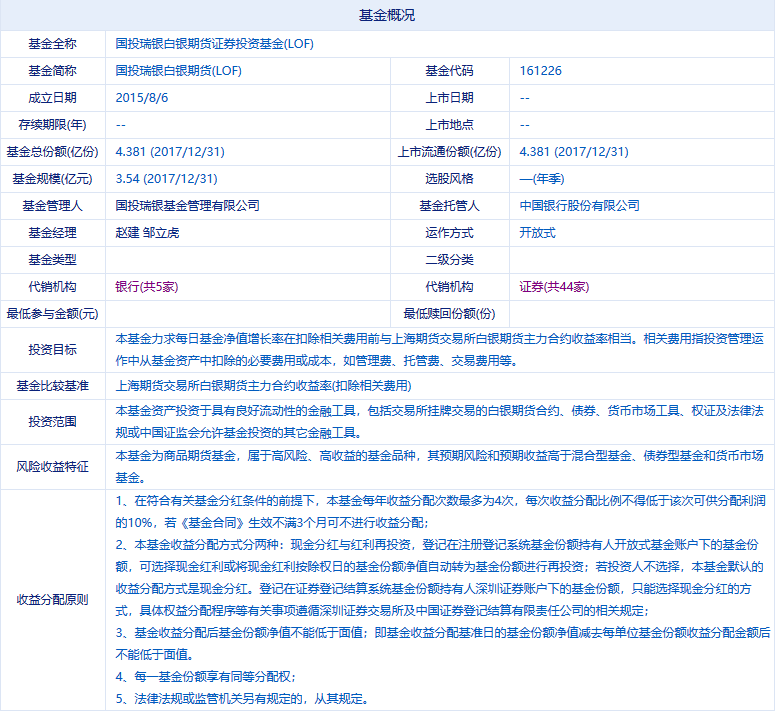The width and height of the screenshot is (776, 711).
Task: Click the 最低参与金额(元) label
Action: point(52,314)
